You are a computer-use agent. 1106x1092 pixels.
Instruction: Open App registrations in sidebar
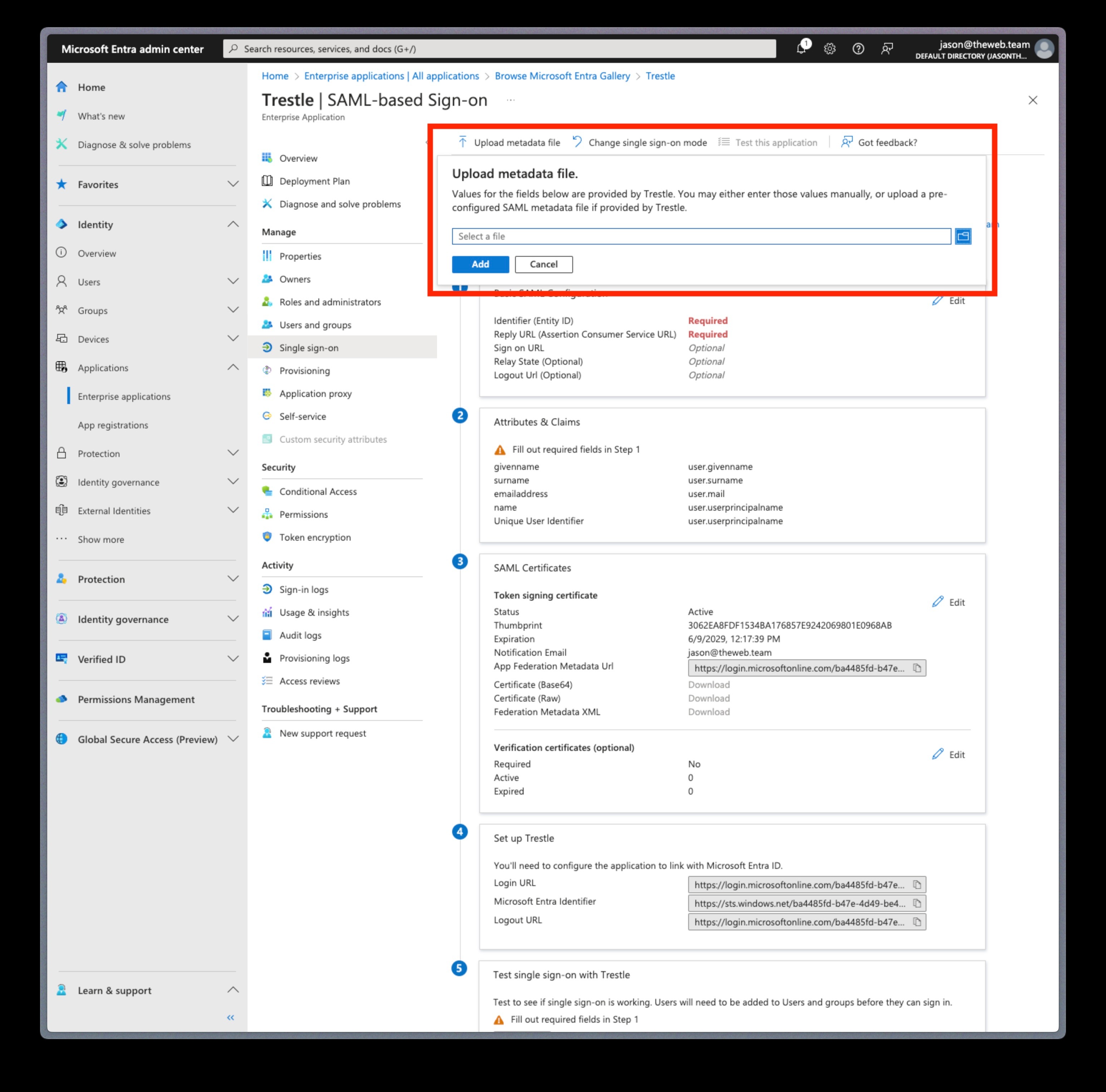(113, 425)
